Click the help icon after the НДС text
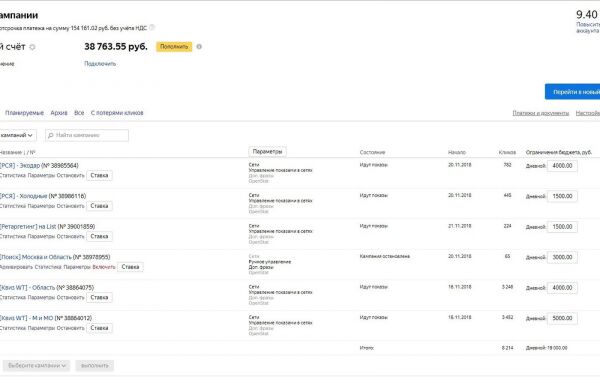The width and height of the screenshot is (600, 377). 152,27
